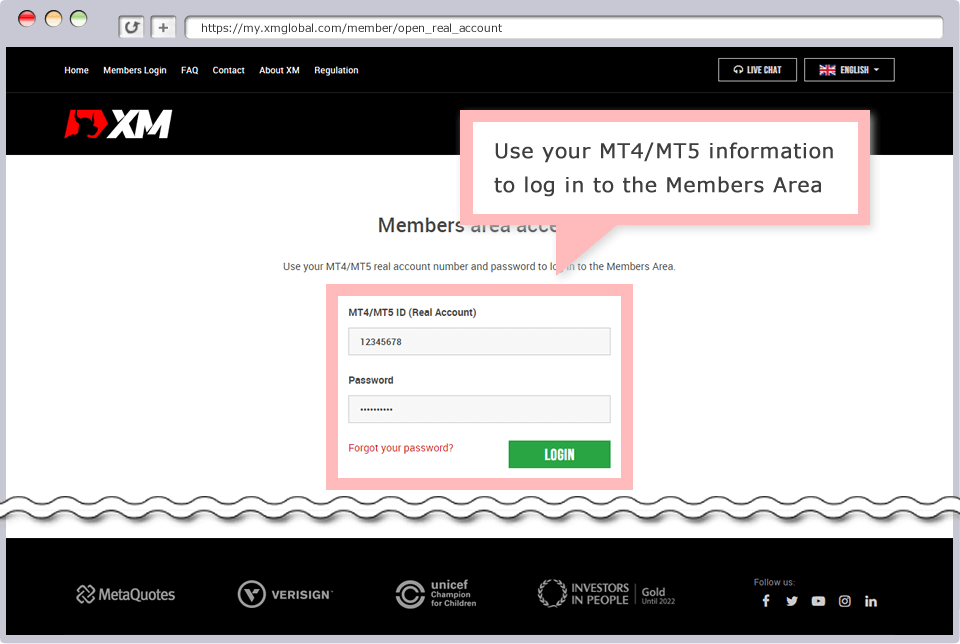The image size is (960, 644).
Task: Open the LinkedIn icon in the footer
Action: tap(871, 601)
